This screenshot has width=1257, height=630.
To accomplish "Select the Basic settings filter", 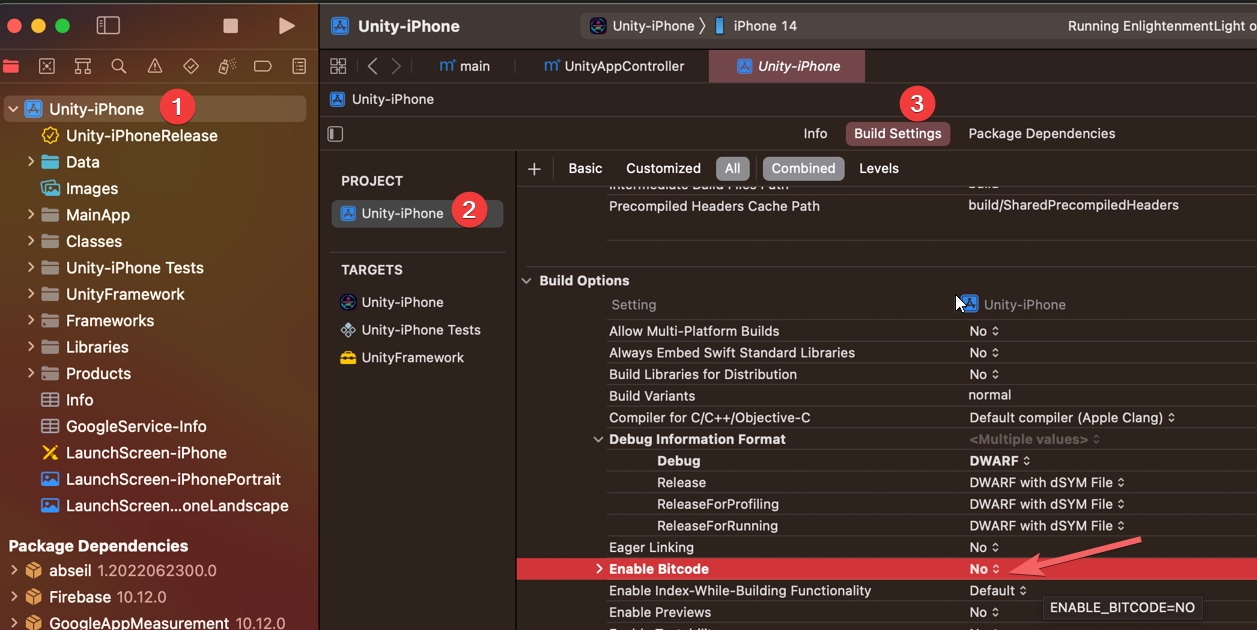I will pyautogui.click(x=585, y=169).
